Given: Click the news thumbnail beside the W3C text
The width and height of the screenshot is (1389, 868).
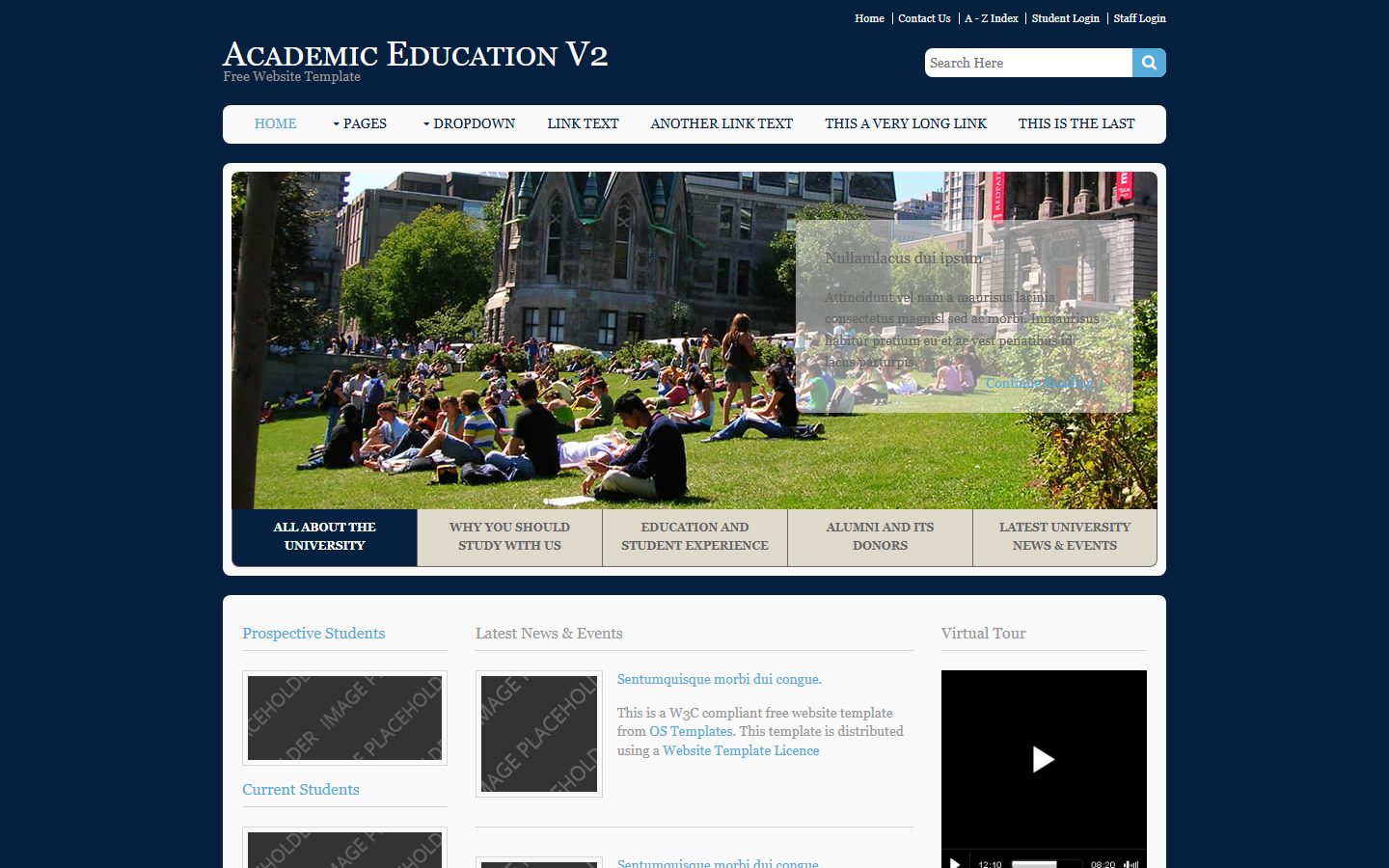Looking at the screenshot, I should (539, 734).
